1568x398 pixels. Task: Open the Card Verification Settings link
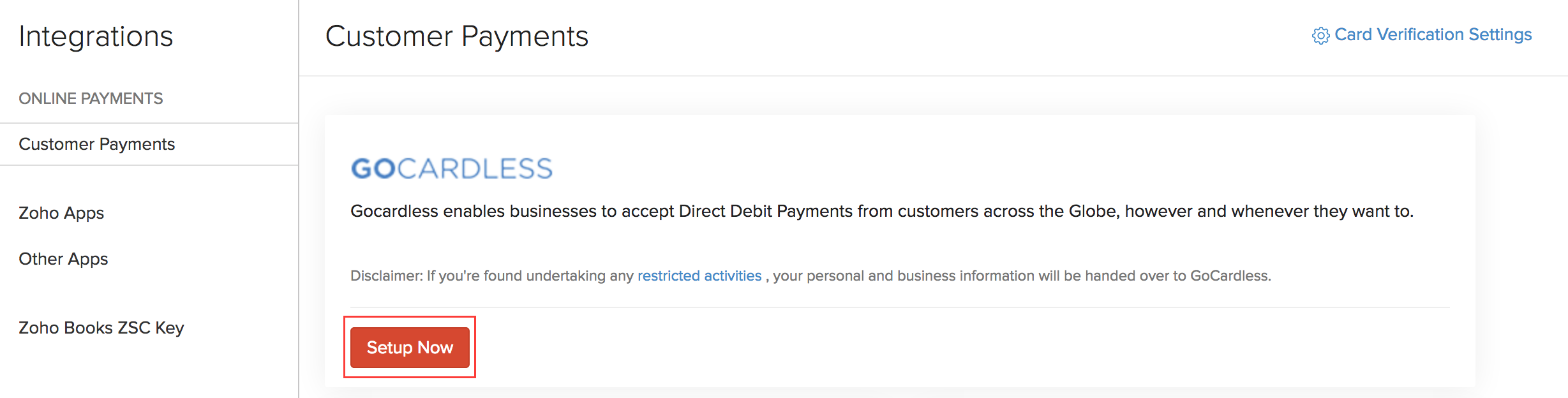tap(1433, 34)
